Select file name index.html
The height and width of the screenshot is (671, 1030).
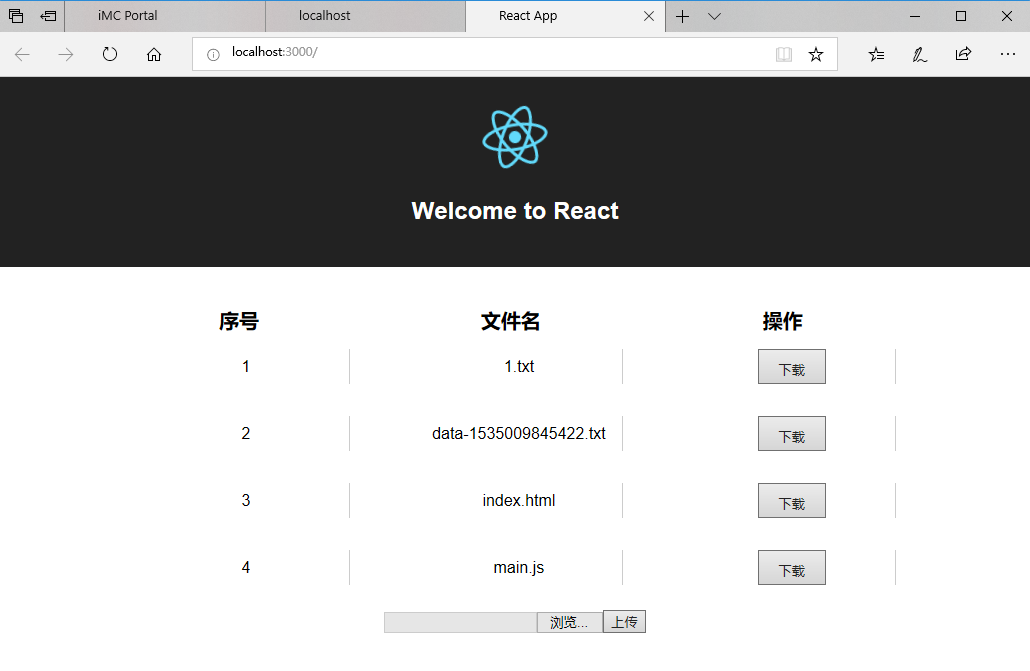(x=519, y=501)
